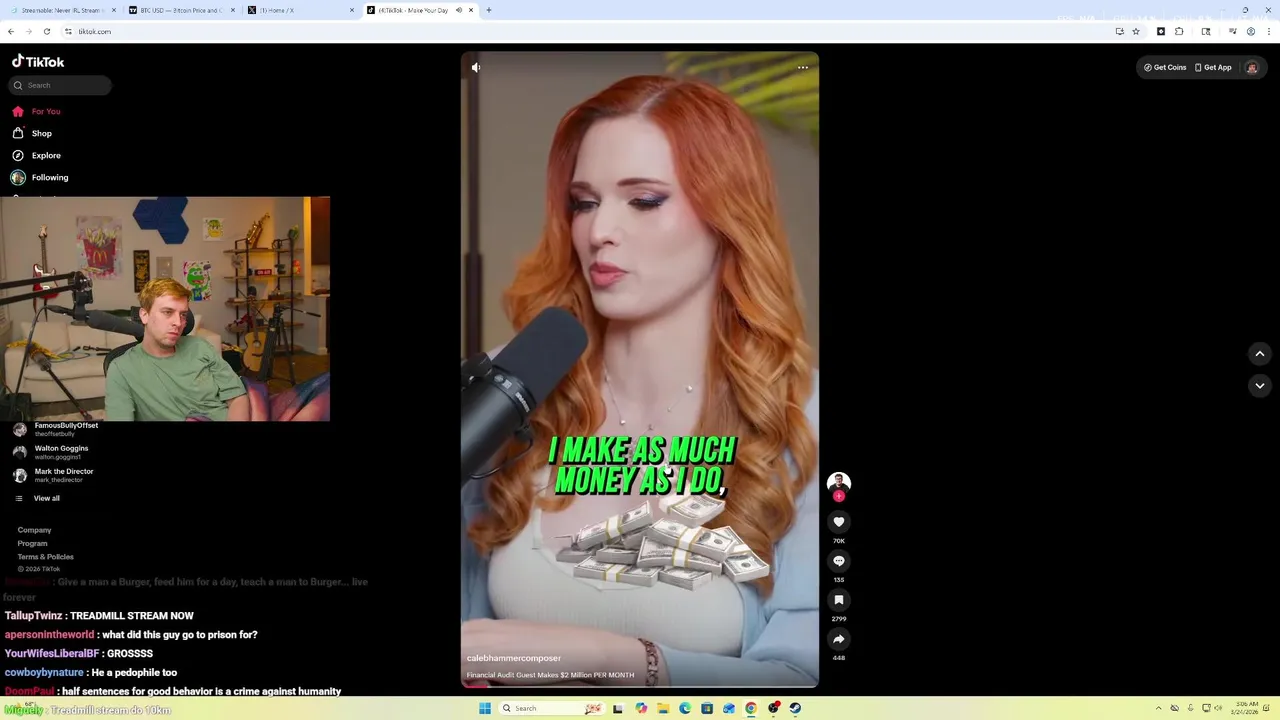Open the For You feed
The width and height of the screenshot is (1280, 720).
(37, 111)
